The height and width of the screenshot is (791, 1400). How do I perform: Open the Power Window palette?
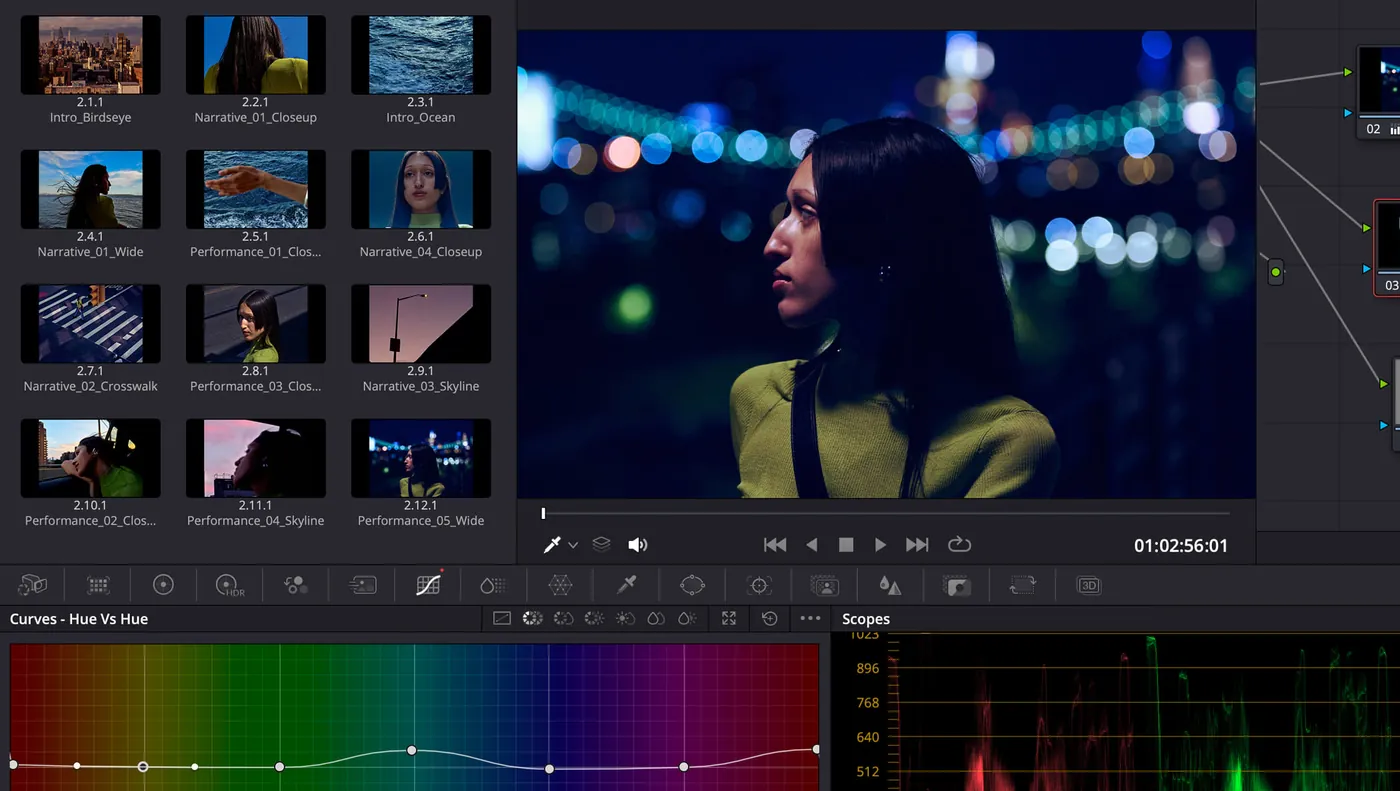692,585
